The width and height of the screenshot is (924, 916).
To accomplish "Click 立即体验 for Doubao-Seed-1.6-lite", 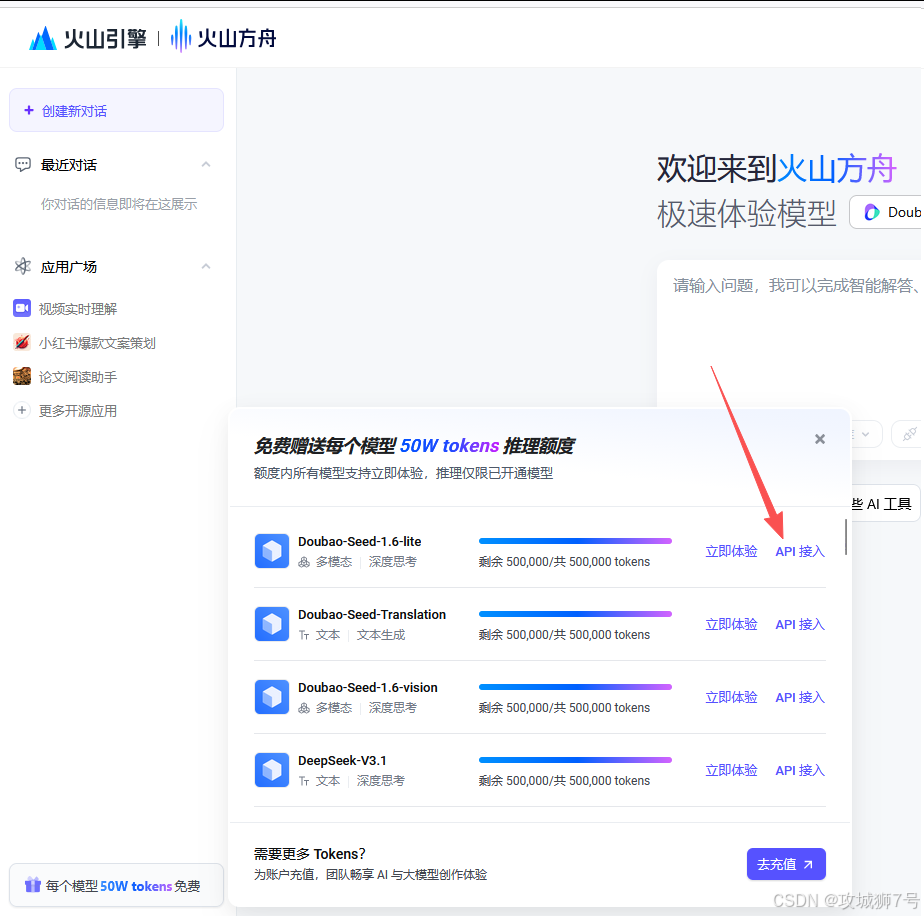I will [731, 551].
